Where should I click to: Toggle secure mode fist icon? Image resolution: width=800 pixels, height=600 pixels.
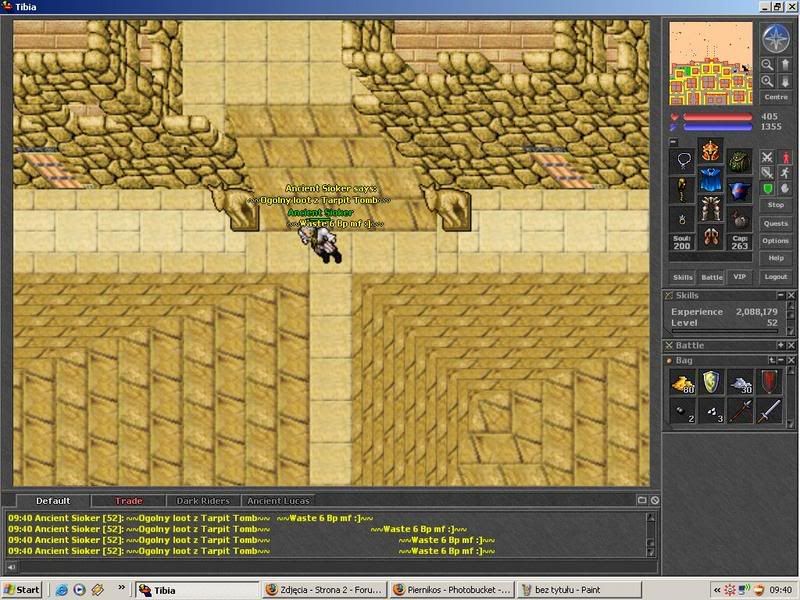point(785,189)
